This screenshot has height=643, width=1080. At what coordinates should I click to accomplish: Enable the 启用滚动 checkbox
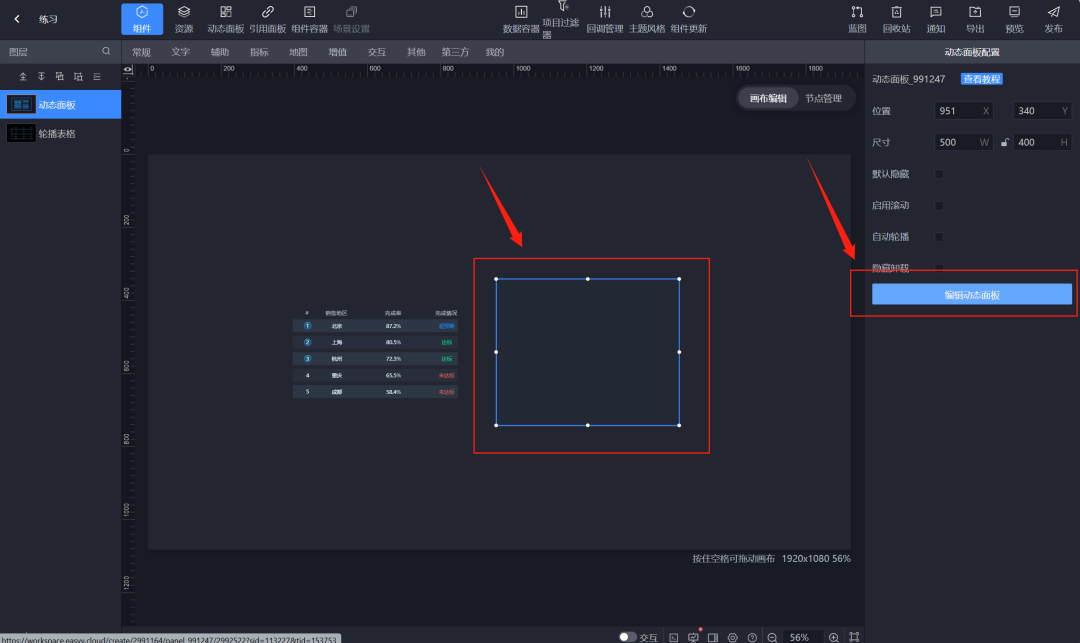tap(939, 205)
